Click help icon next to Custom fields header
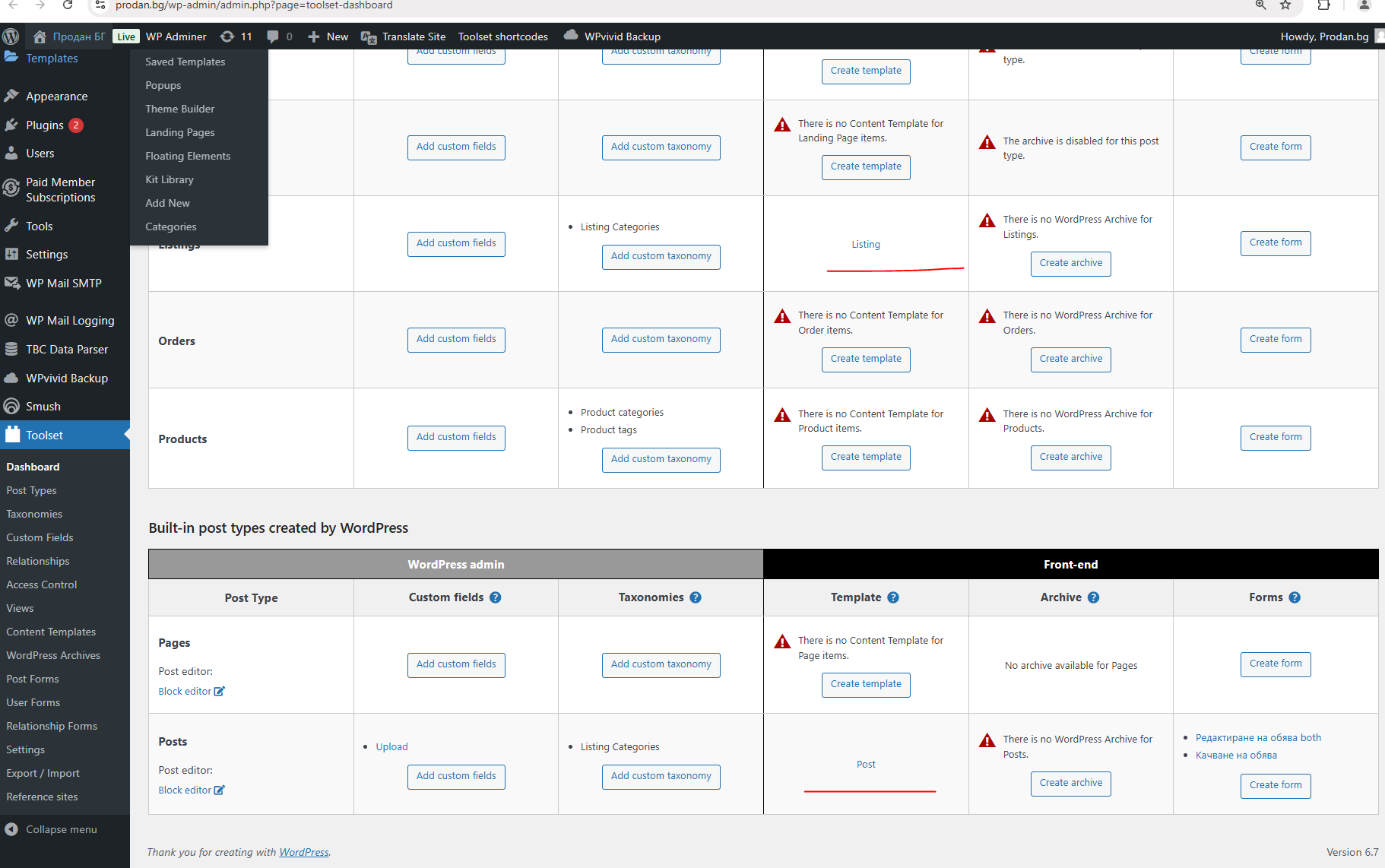 coord(496,597)
